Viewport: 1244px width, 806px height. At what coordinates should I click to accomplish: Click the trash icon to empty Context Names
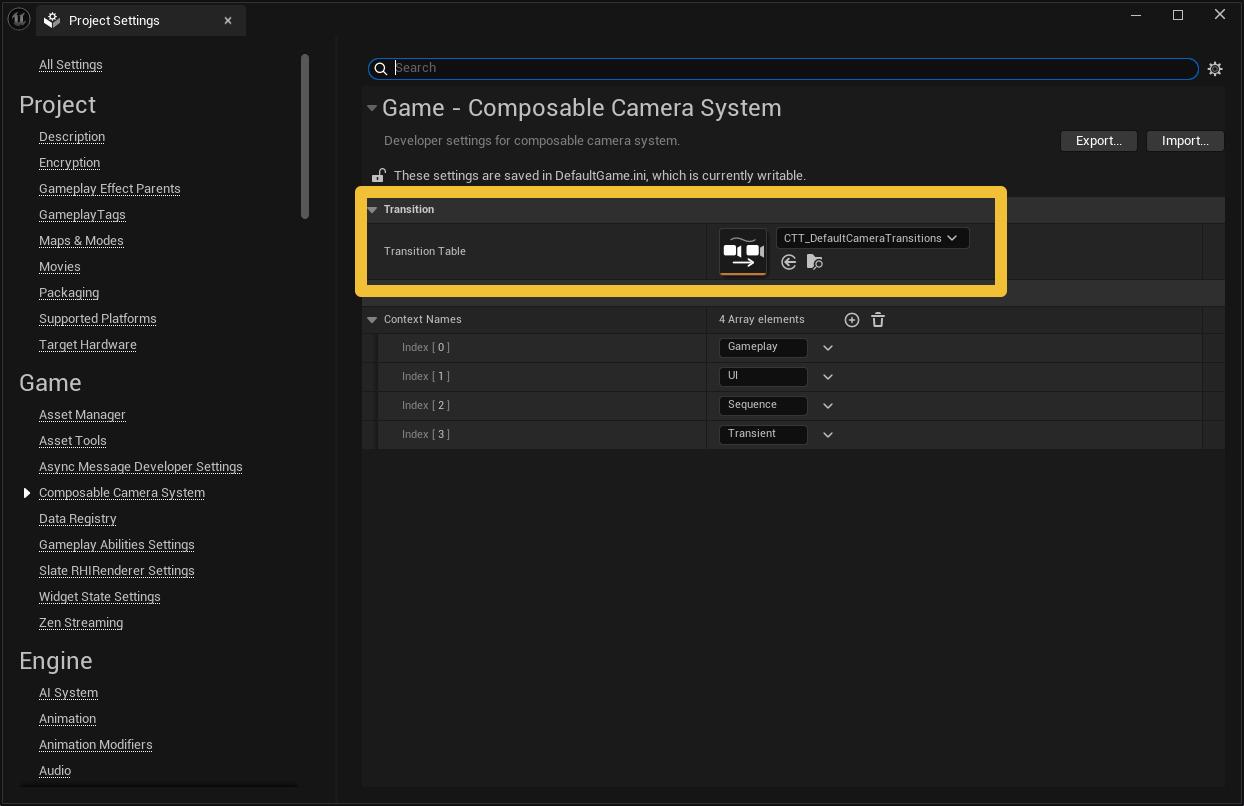[x=878, y=320]
